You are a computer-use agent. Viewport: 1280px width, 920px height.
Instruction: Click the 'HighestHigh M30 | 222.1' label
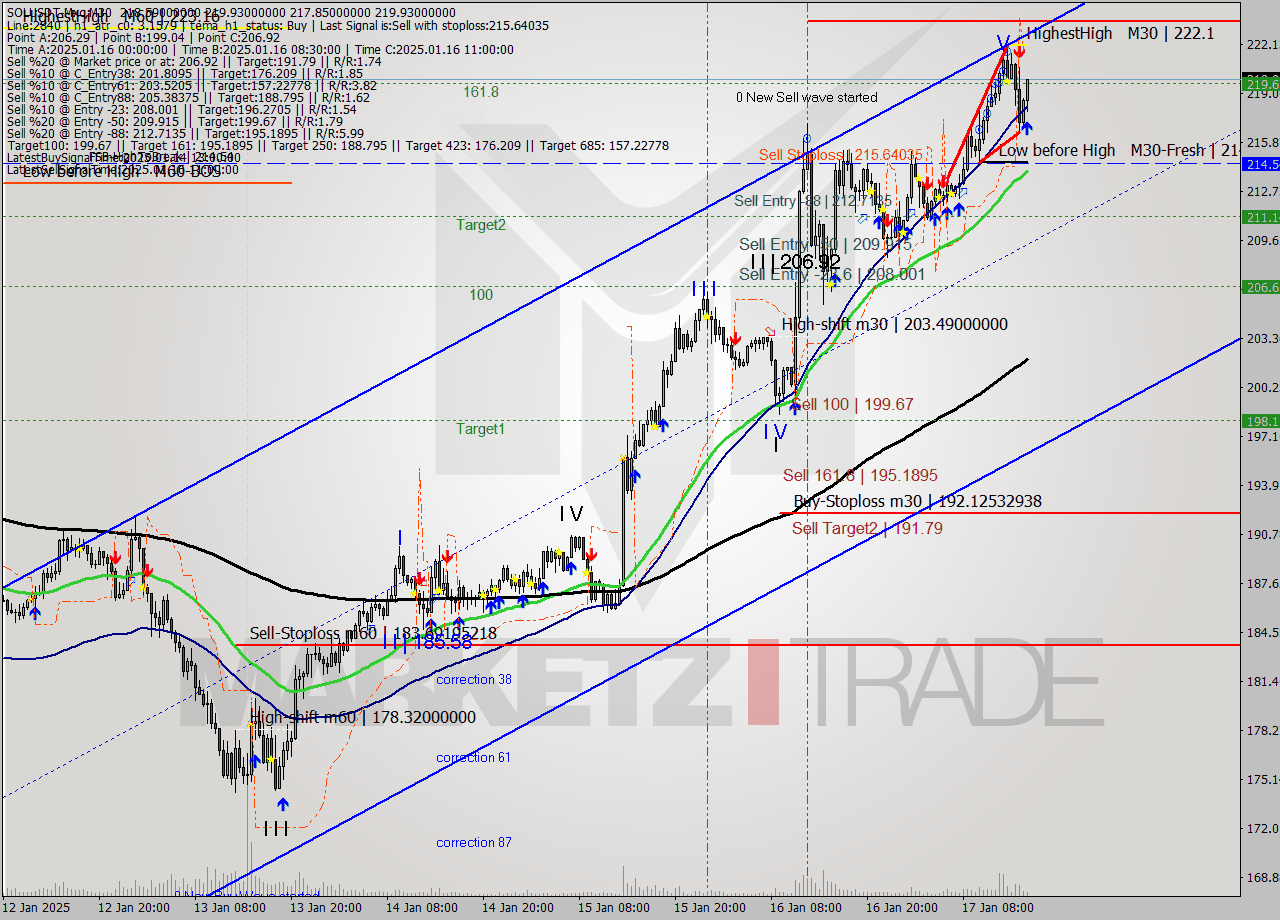[x=1120, y=33]
